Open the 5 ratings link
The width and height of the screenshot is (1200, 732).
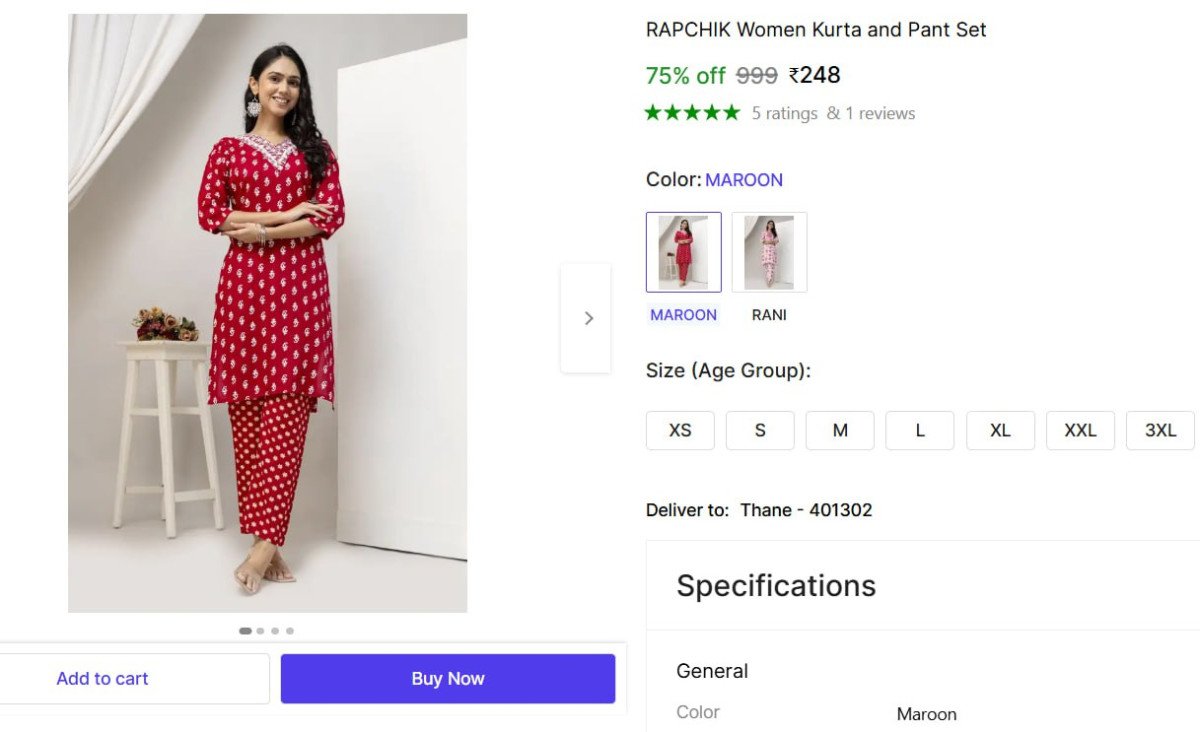[x=785, y=113]
